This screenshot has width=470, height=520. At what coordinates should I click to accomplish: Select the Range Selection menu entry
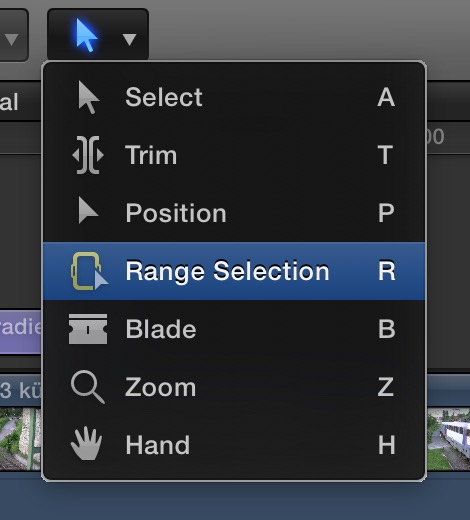coord(234,271)
